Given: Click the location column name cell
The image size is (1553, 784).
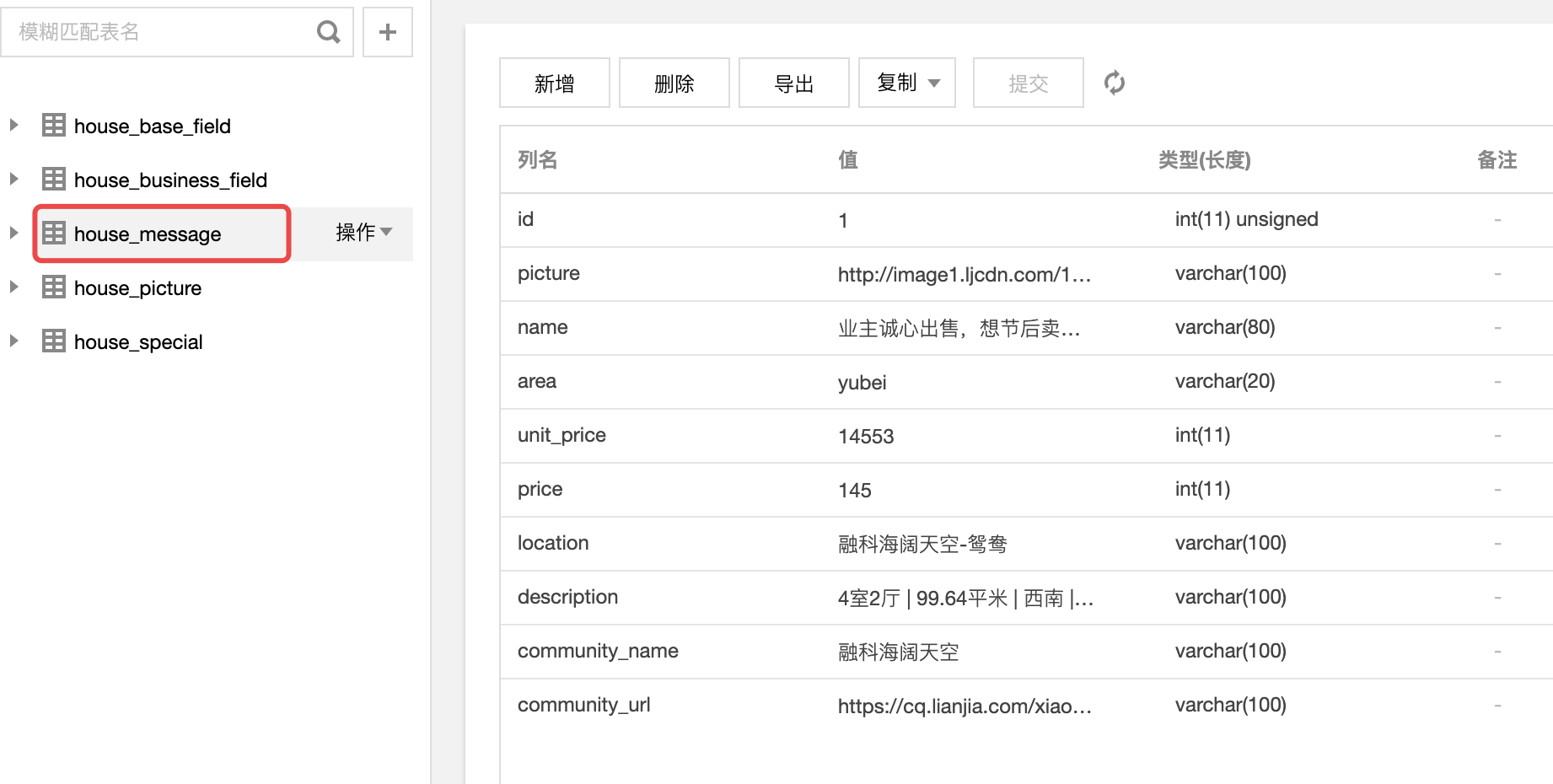Looking at the screenshot, I should pos(553,543).
